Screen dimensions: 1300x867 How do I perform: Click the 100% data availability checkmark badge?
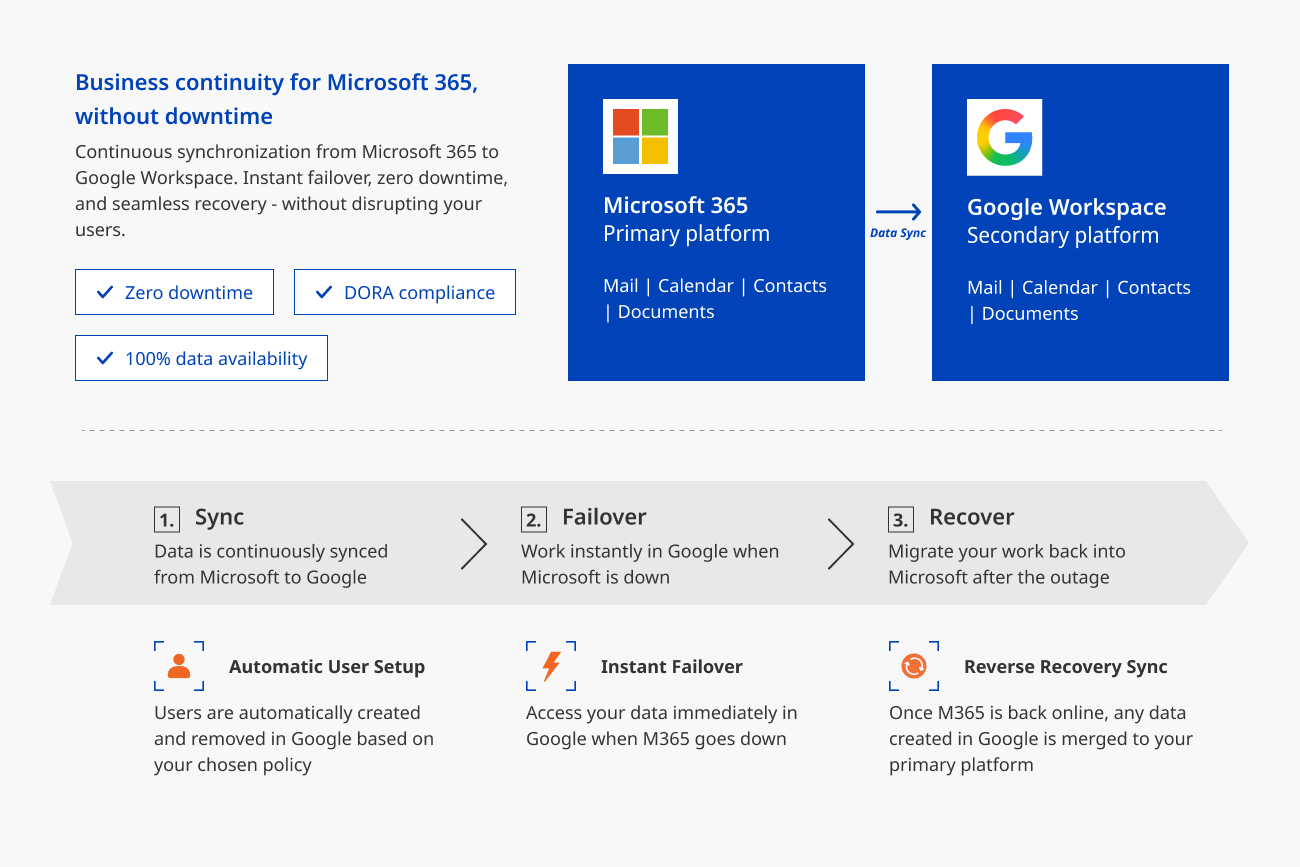(x=201, y=358)
